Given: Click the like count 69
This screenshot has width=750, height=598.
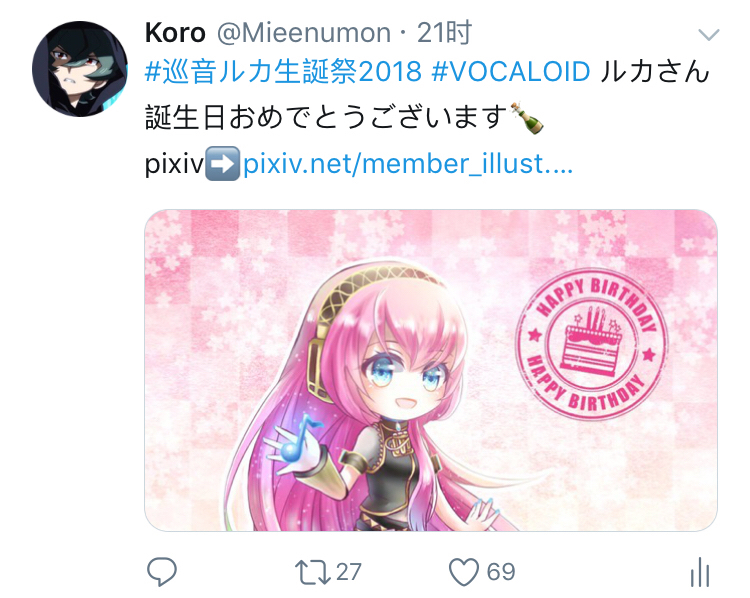Looking at the screenshot, I should (x=501, y=572).
